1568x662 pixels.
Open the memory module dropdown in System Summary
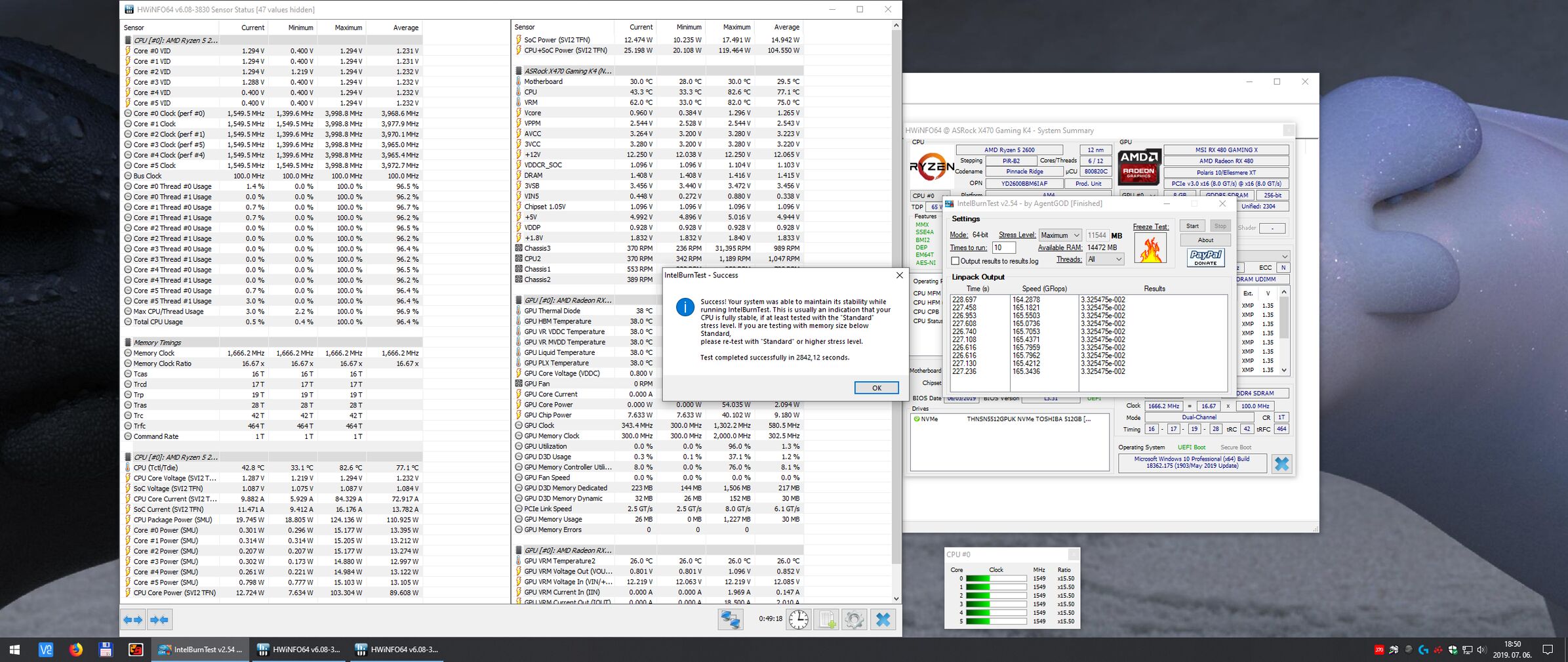coord(1262,256)
